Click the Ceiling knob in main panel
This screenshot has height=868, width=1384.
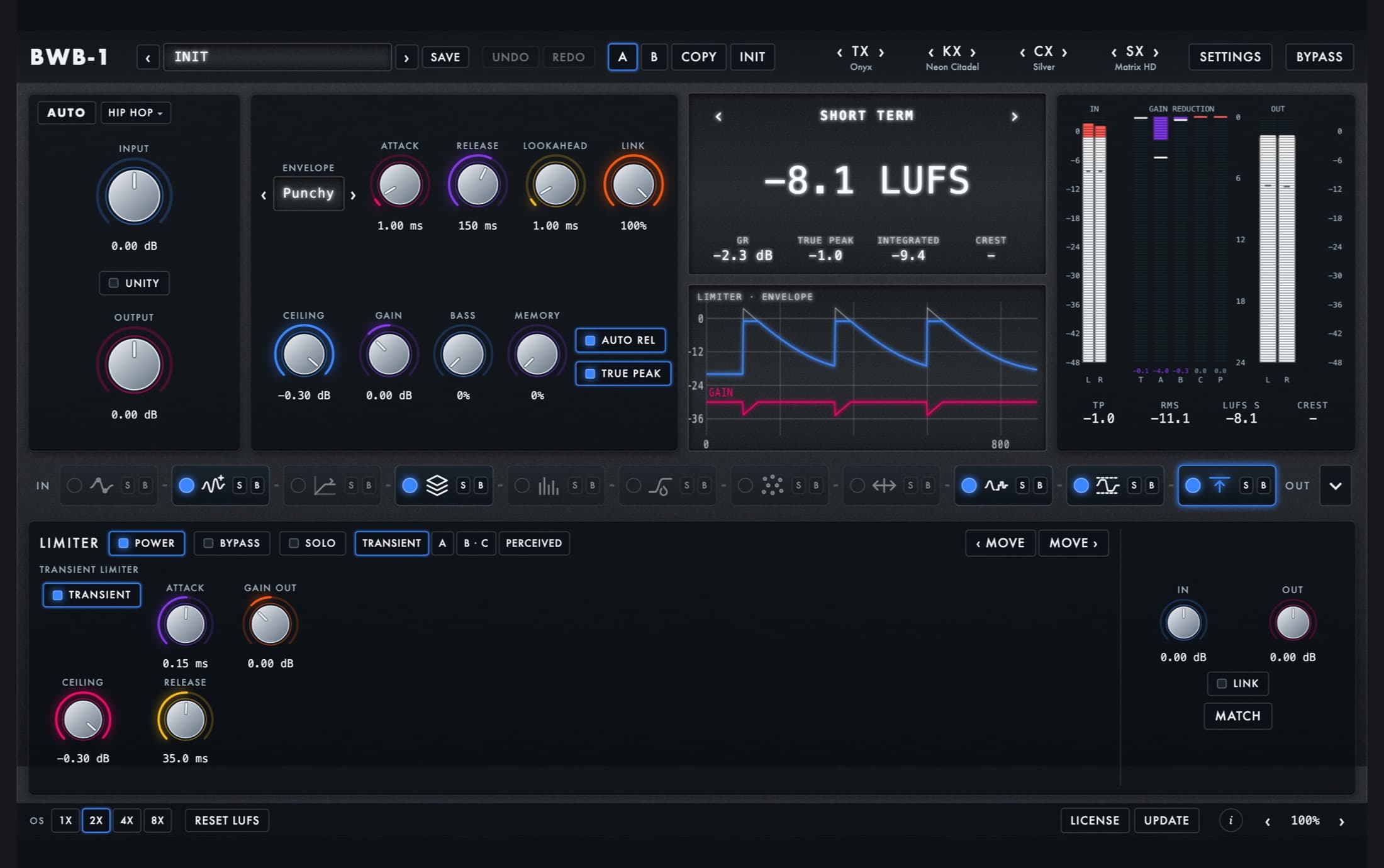(304, 354)
